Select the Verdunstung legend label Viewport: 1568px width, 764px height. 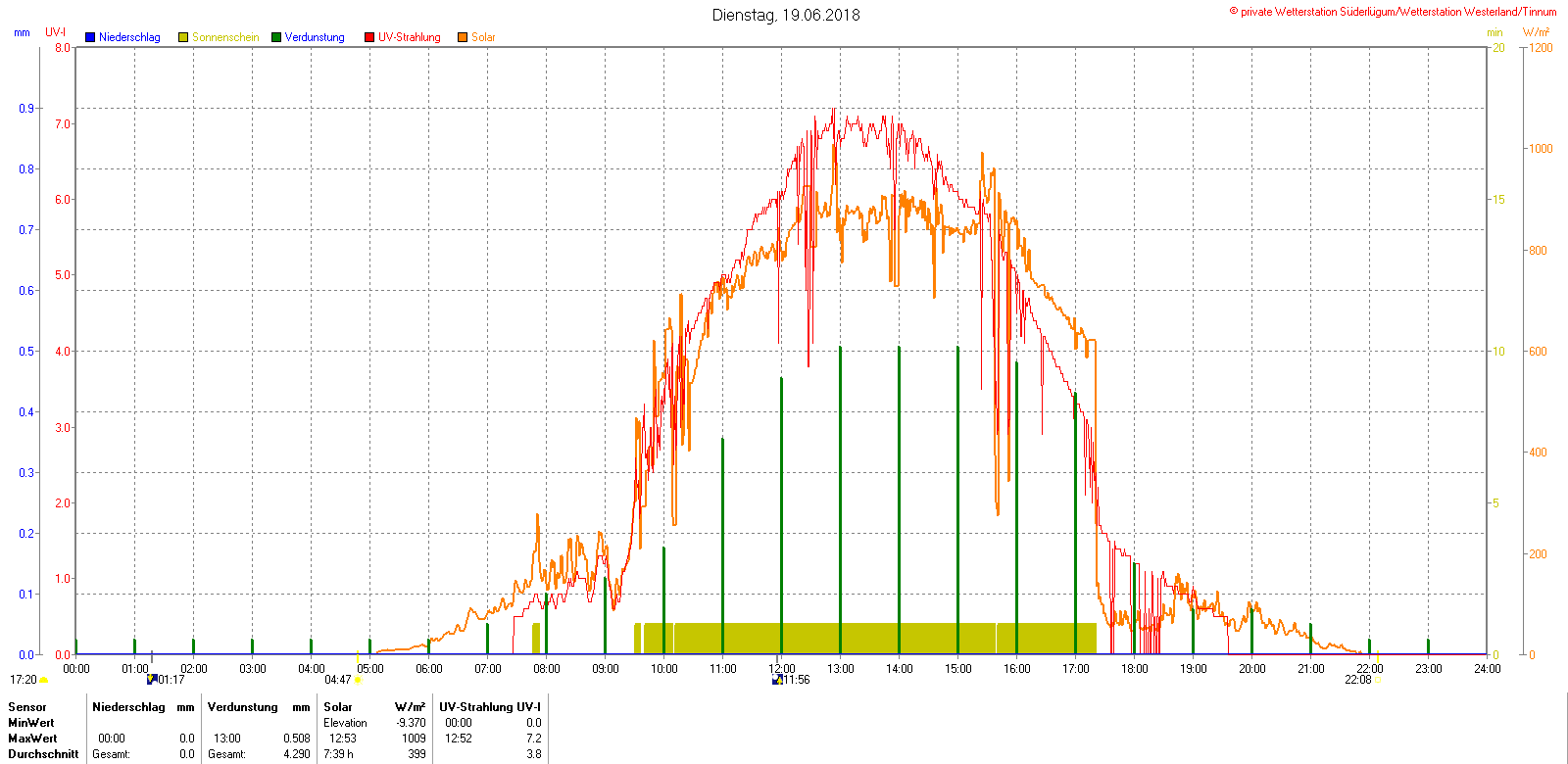pos(315,37)
